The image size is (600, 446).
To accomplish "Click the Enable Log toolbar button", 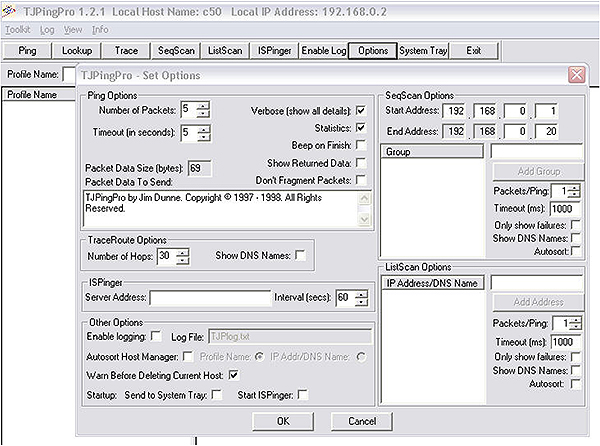I will [324, 50].
